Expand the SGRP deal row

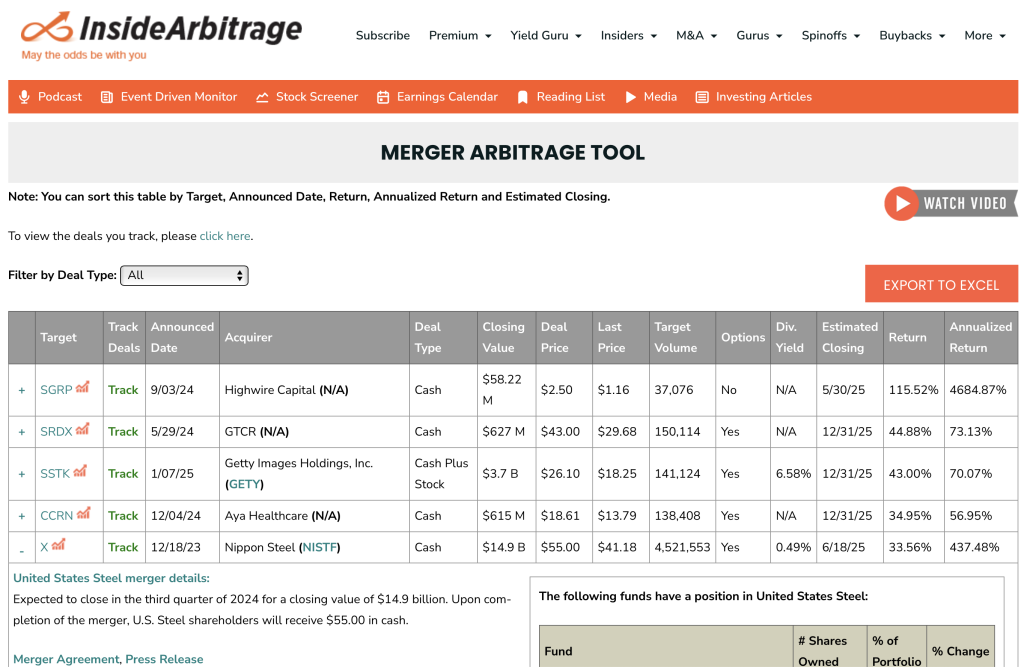pyautogui.click(x=22, y=390)
